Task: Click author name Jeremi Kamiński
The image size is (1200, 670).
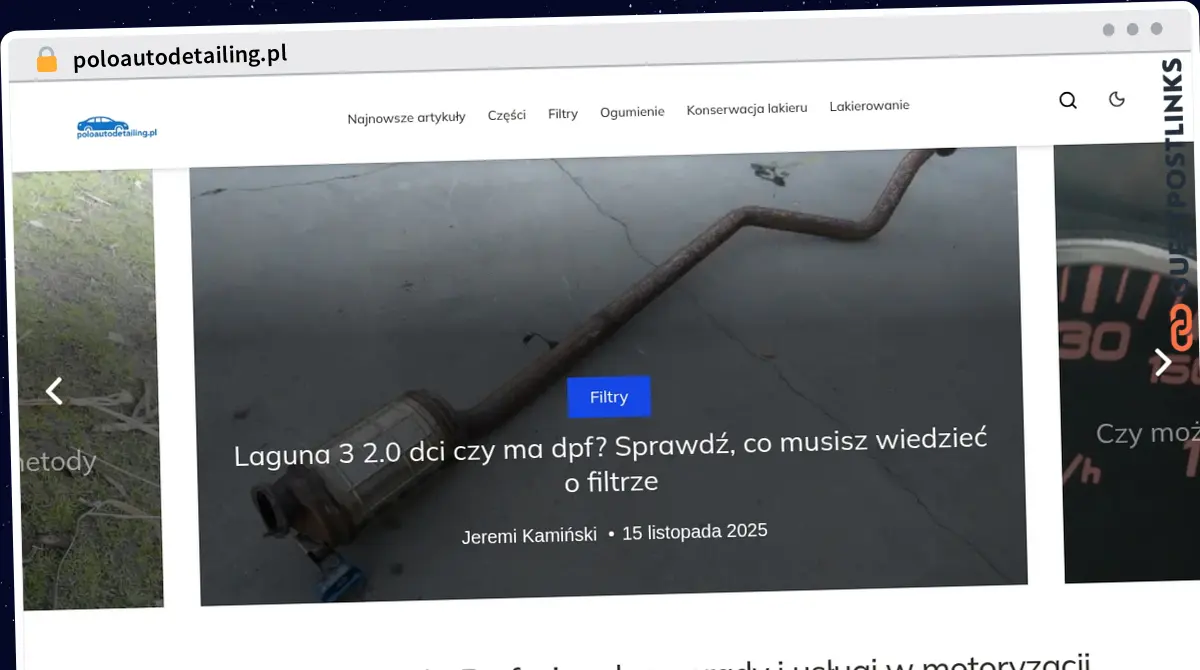Action: pos(529,536)
